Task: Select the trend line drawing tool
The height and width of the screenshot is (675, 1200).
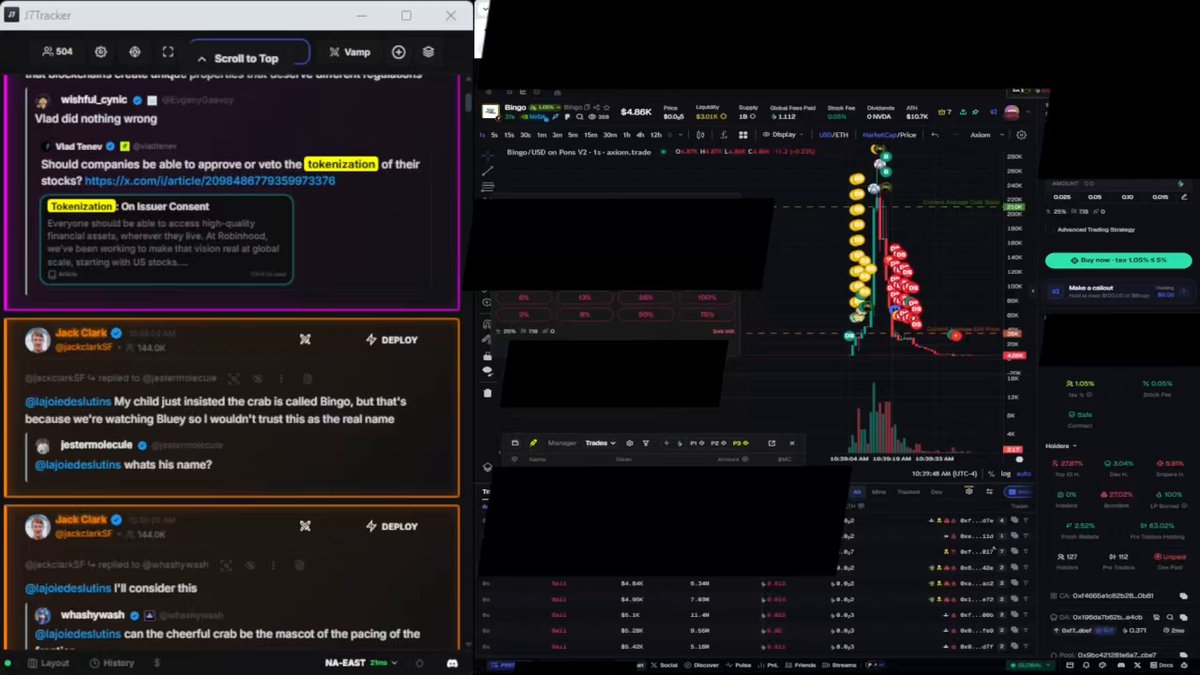Action: pos(487,171)
